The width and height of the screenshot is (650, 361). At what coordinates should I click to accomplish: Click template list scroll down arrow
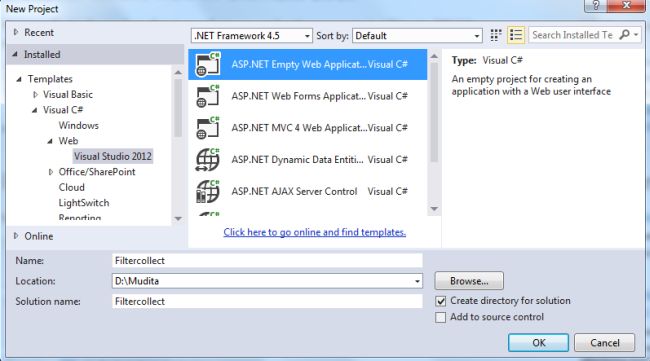[x=434, y=209]
